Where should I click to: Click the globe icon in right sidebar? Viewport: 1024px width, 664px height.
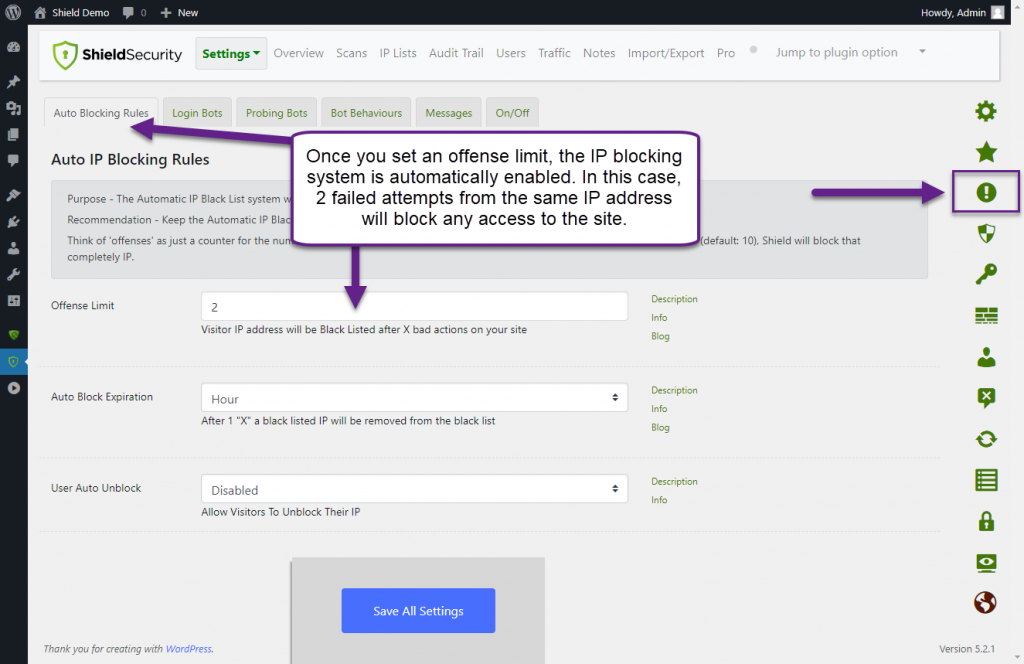[985, 603]
